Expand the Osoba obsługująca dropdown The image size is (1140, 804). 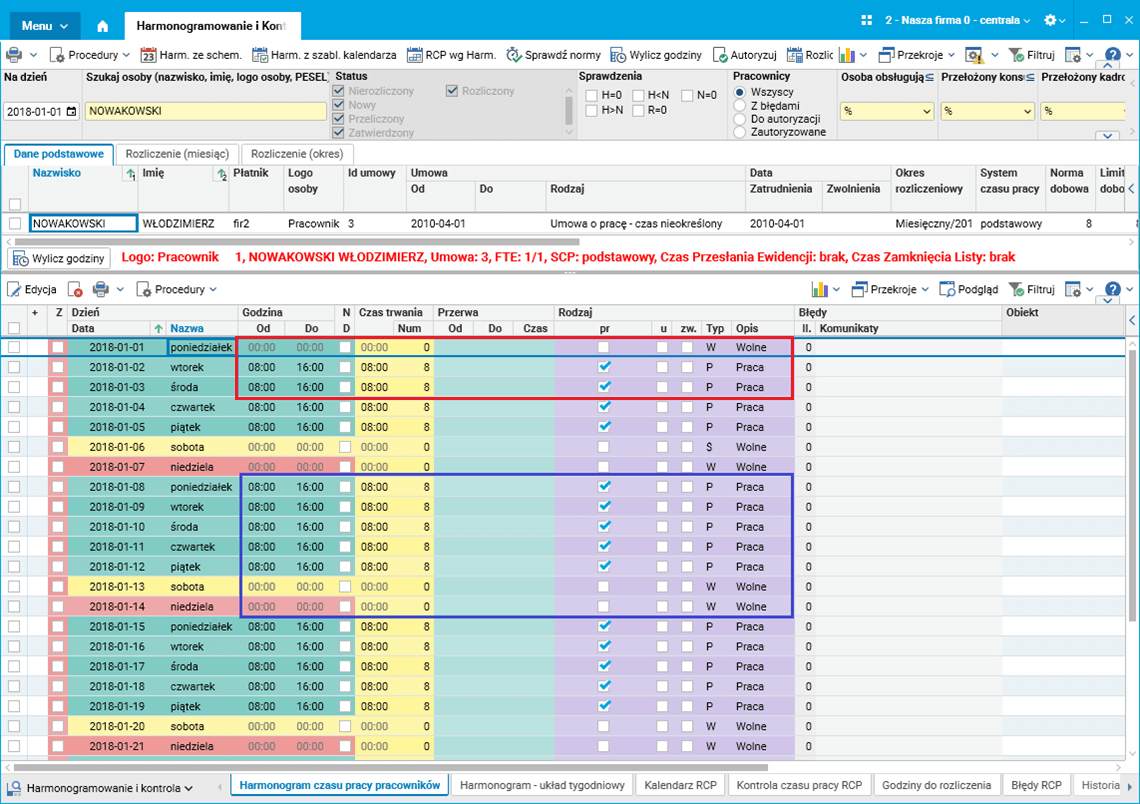click(x=925, y=112)
